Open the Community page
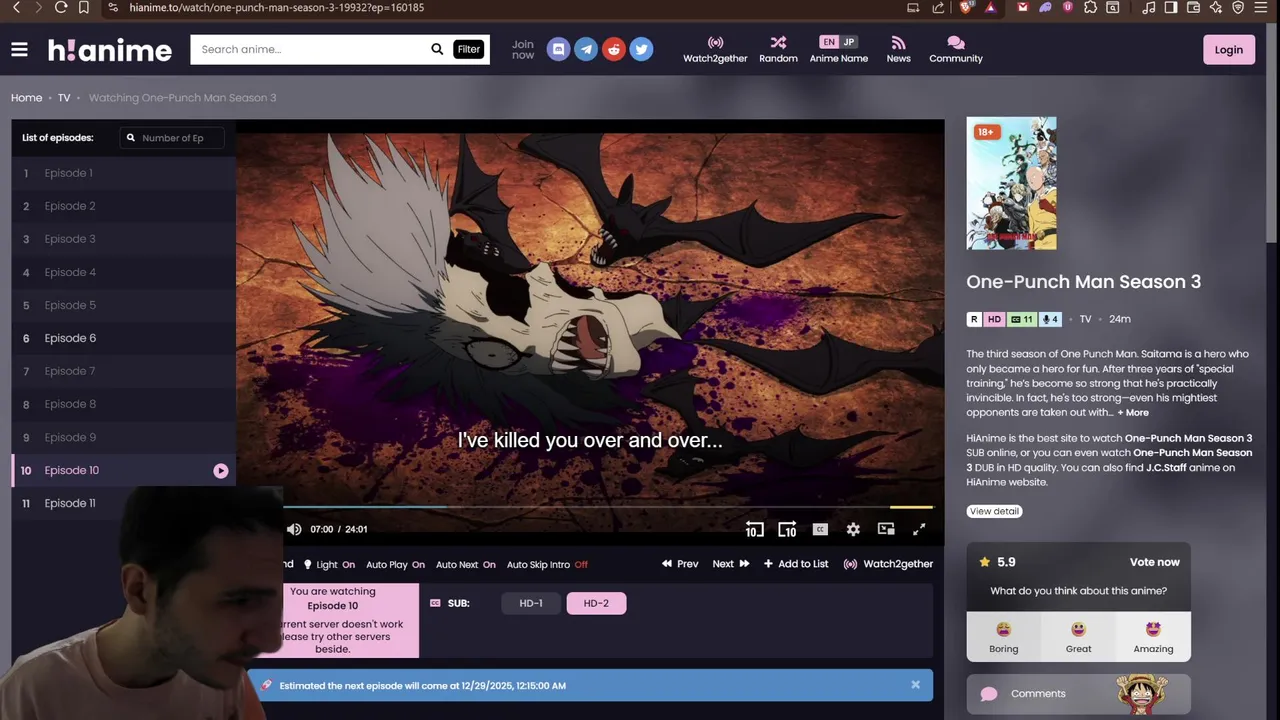 (x=956, y=50)
